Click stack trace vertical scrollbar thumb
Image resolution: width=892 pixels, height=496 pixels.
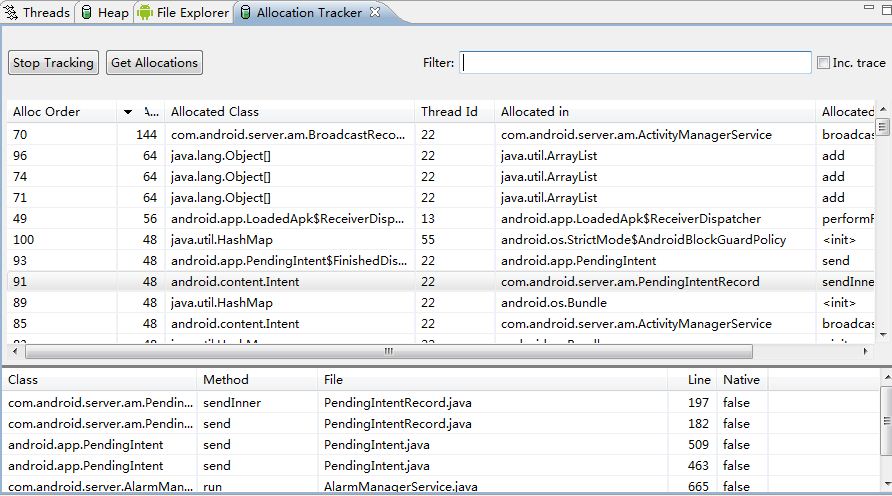[886, 421]
